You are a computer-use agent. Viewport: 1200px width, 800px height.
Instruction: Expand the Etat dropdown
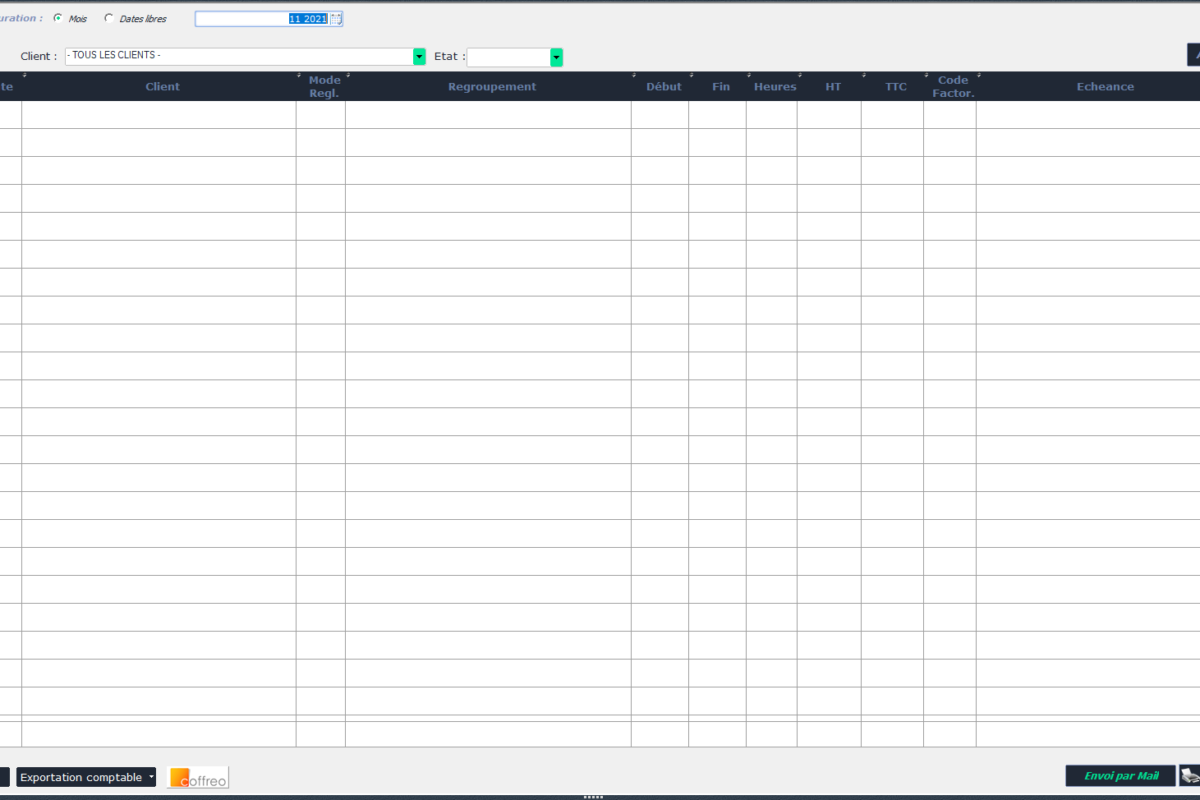[x=556, y=57]
